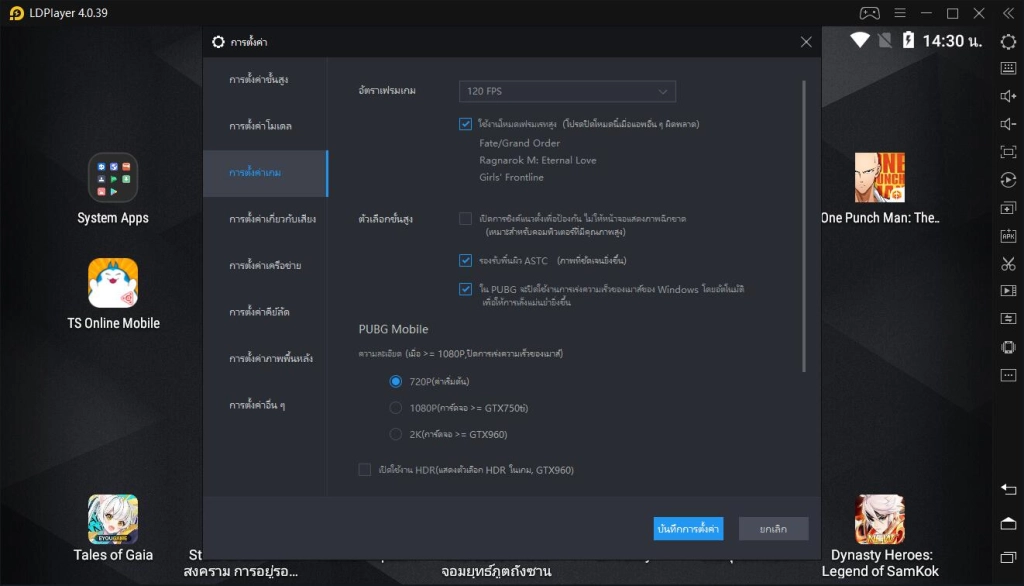
Task: Uncheck the high frame rate mode checkbox
Action: coord(465,123)
